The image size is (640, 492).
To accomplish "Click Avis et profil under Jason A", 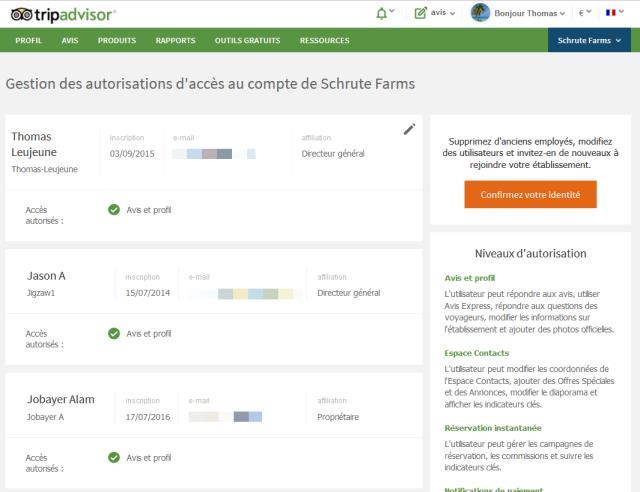I will click(149, 334).
